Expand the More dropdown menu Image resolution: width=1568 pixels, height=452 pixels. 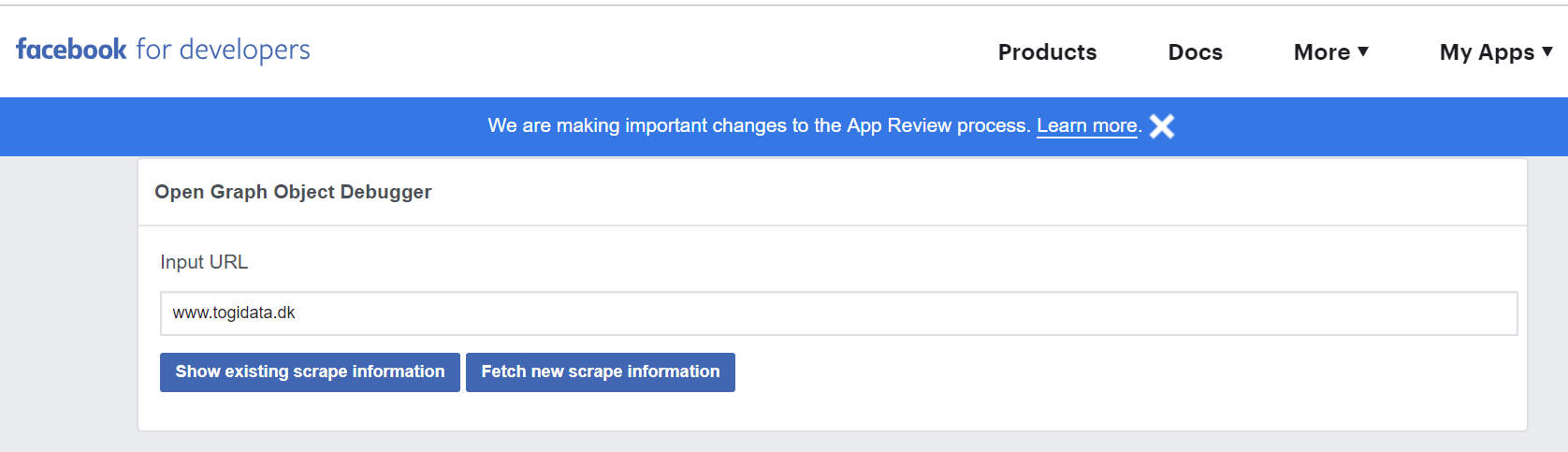tap(1321, 52)
